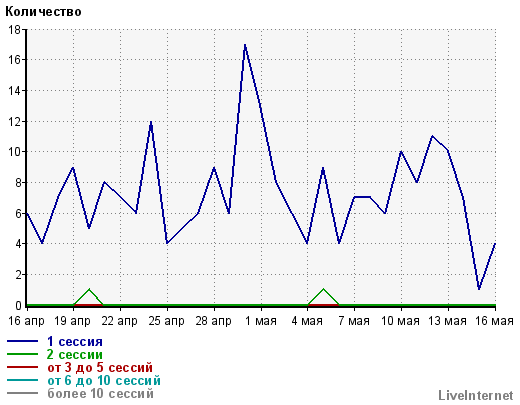Click the gray 'более 10 сессий' legend line
The image size is (520, 405).
coord(22,393)
